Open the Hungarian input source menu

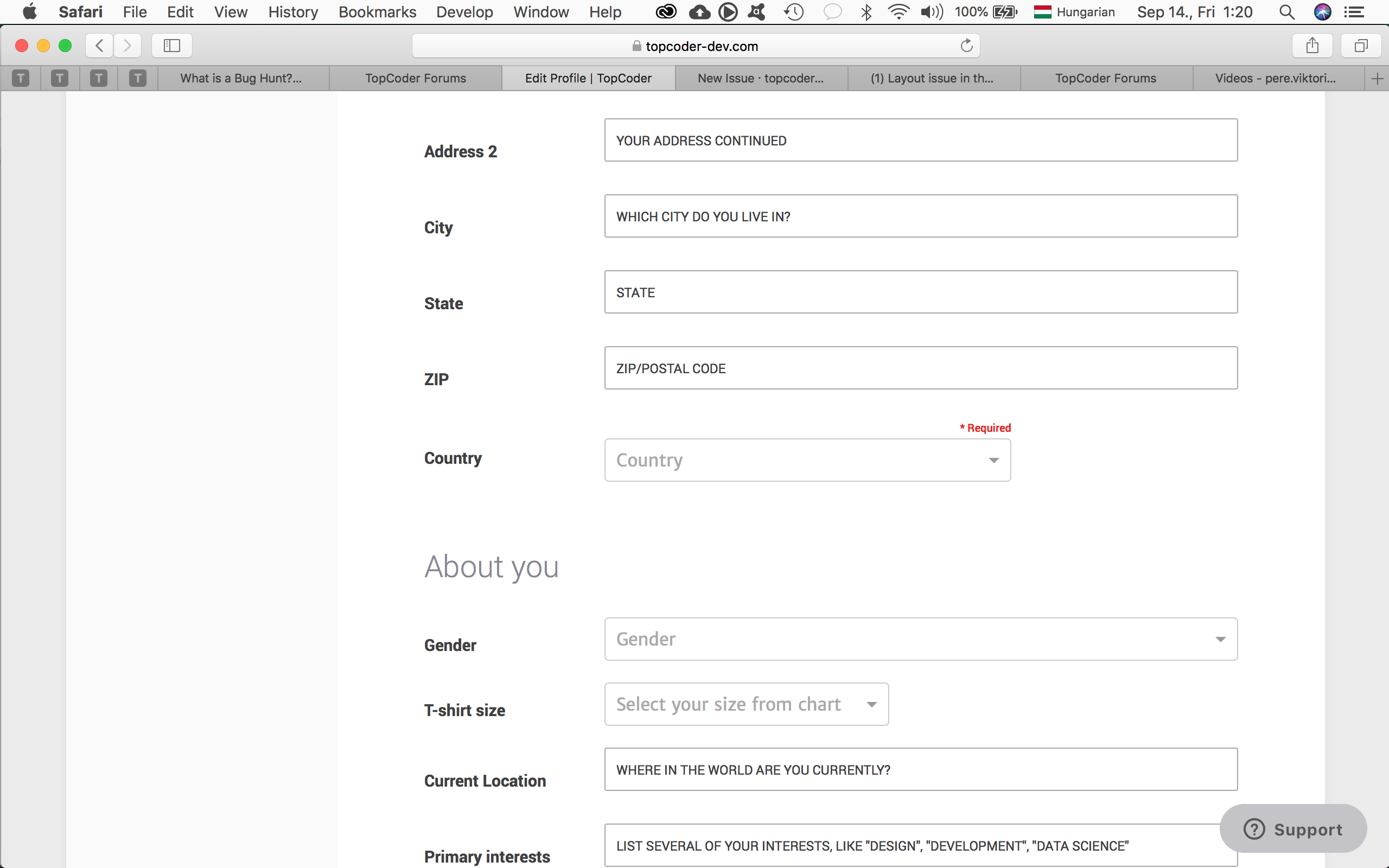pos(1074,11)
